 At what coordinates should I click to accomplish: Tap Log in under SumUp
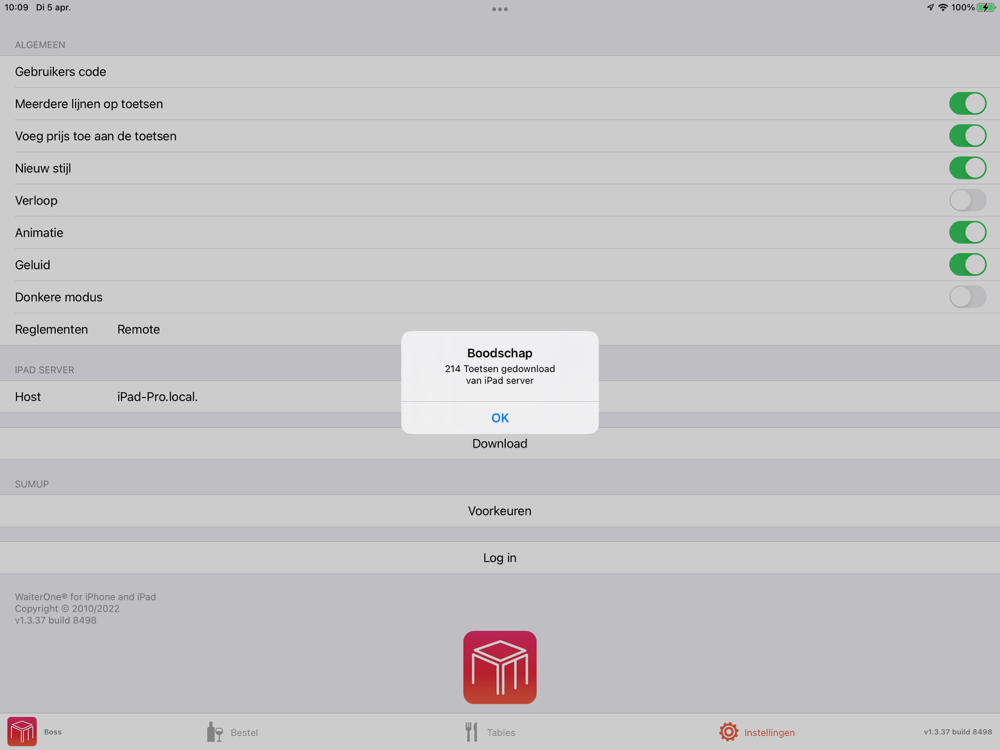coord(499,557)
